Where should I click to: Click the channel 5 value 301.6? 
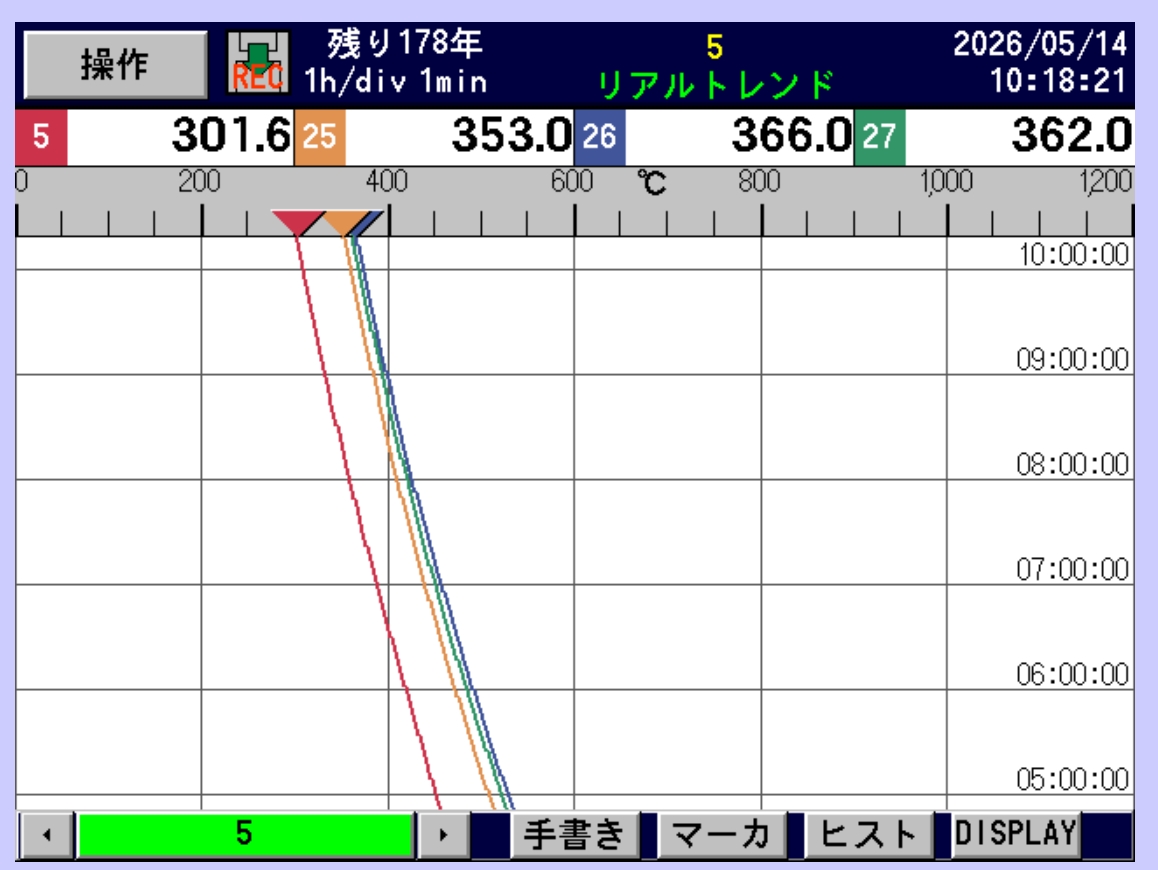pos(231,136)
